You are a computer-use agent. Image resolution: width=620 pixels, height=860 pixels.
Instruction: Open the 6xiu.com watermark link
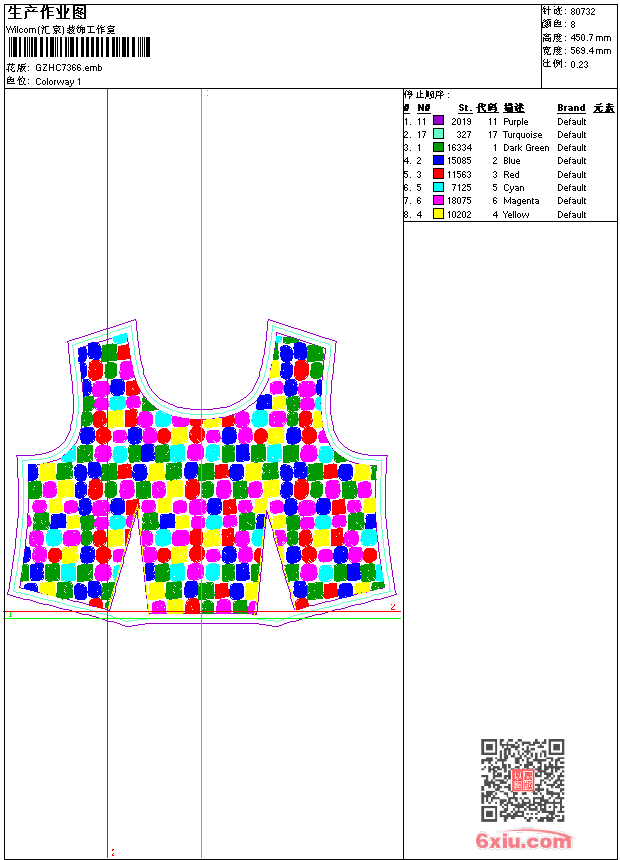point(523,840)
